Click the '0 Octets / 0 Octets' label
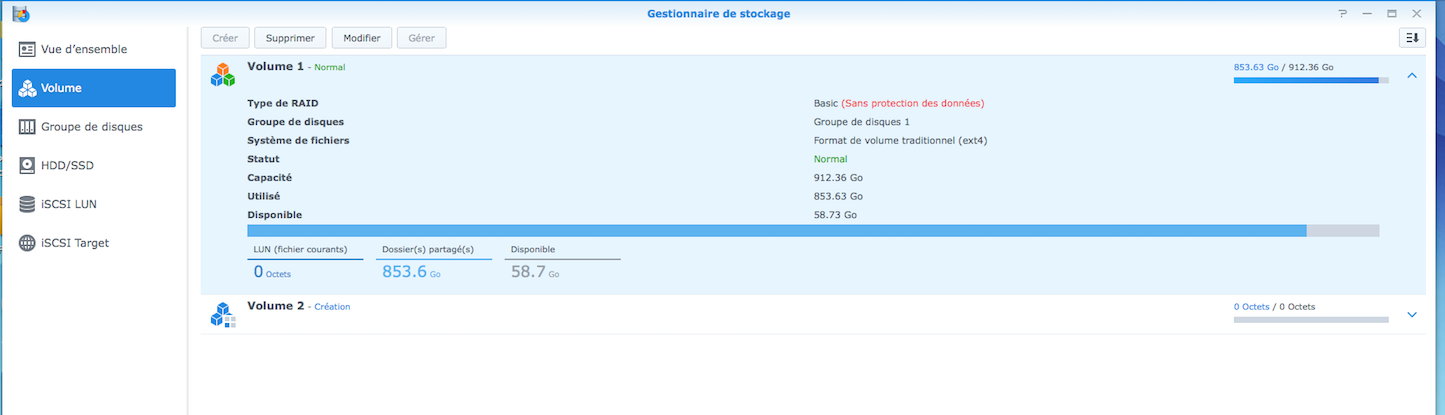 (x=1274, y=307)
